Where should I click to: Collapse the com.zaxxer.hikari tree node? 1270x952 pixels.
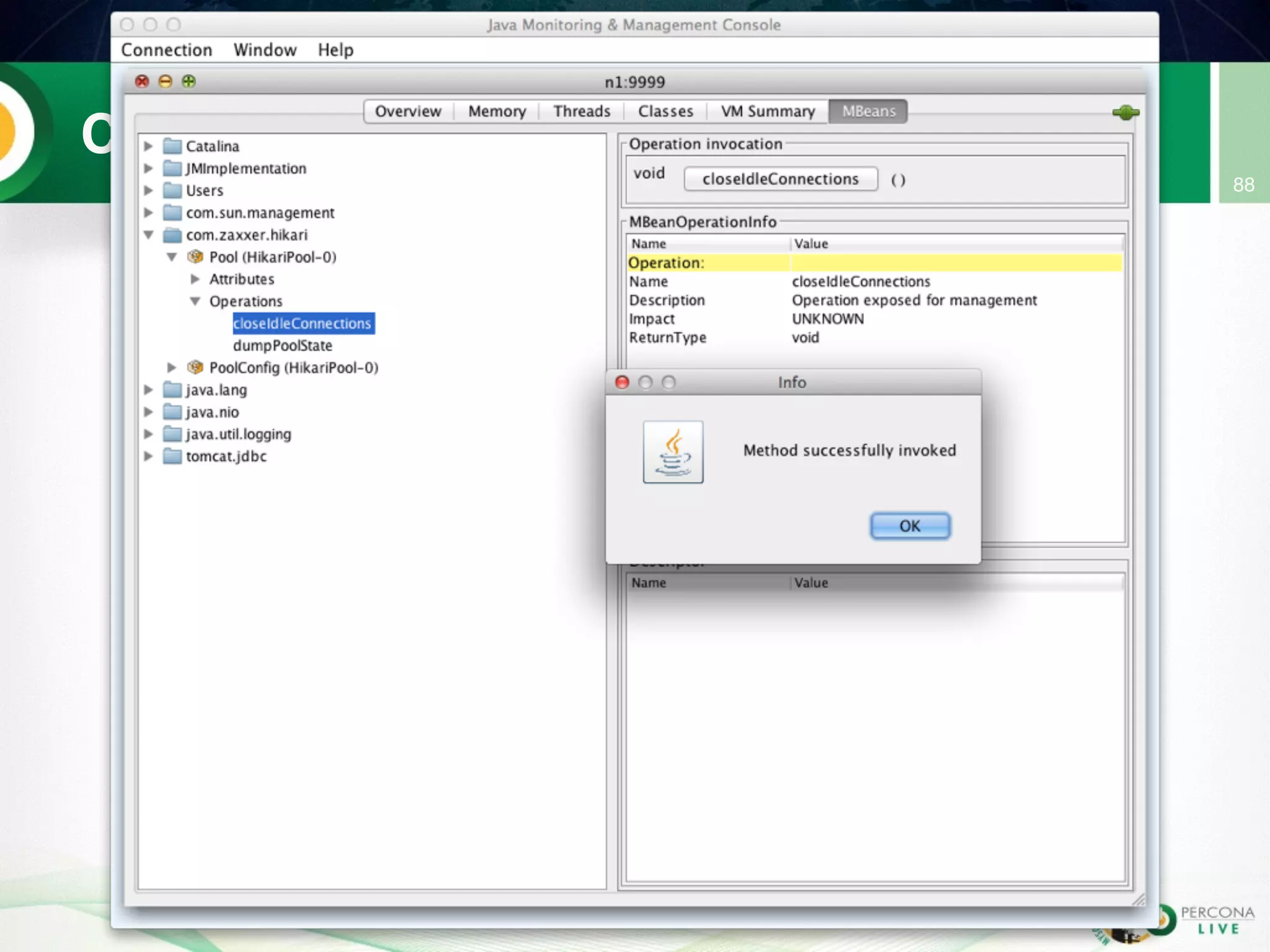[x=148, y=236]
